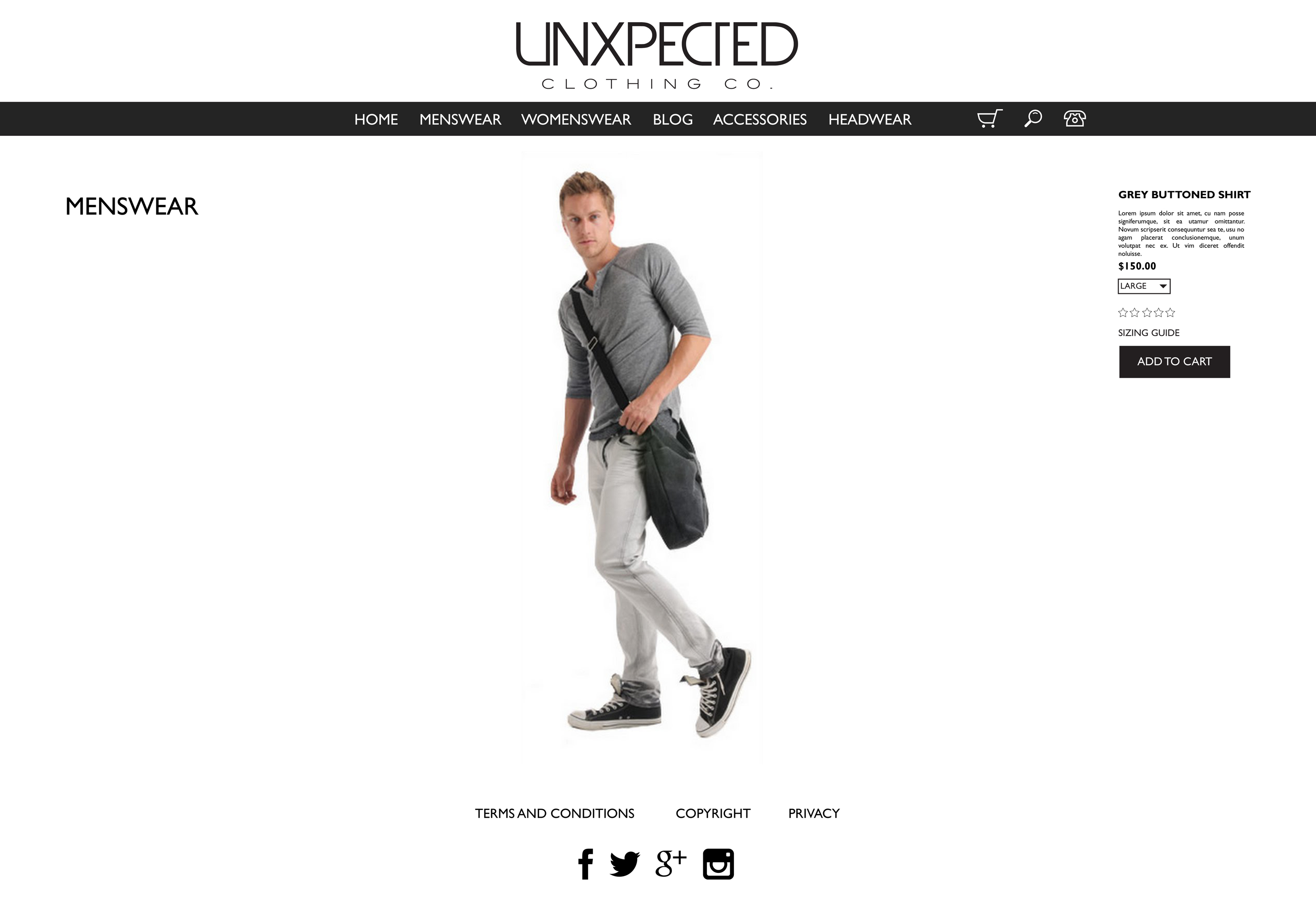Rate the shirt with the fifth star
Screen dimensions: 1316x902
click(x=1170, y=313)
